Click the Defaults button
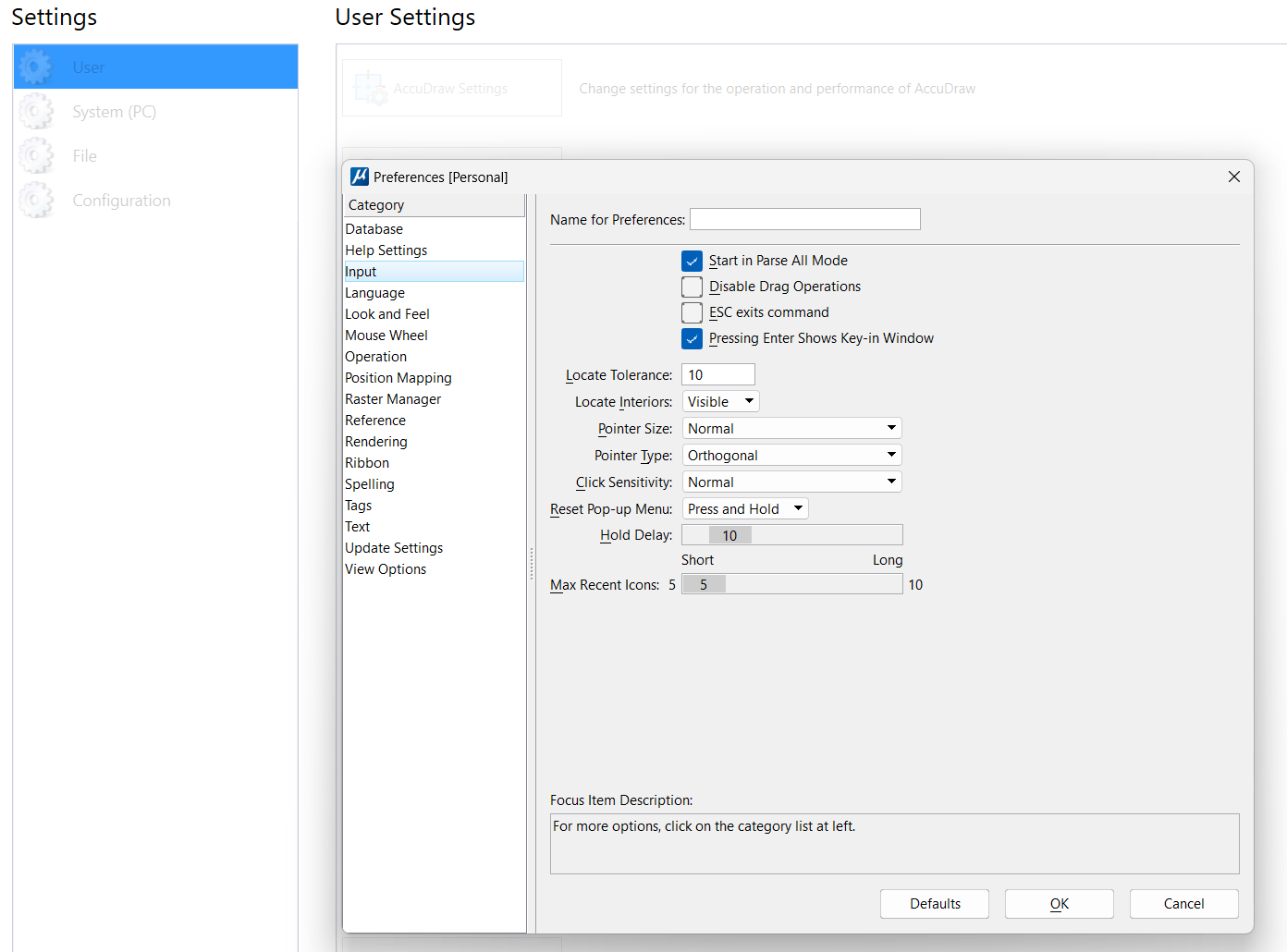The height and width of the screenshot is (952, 1287). click(x=935, y=904)
